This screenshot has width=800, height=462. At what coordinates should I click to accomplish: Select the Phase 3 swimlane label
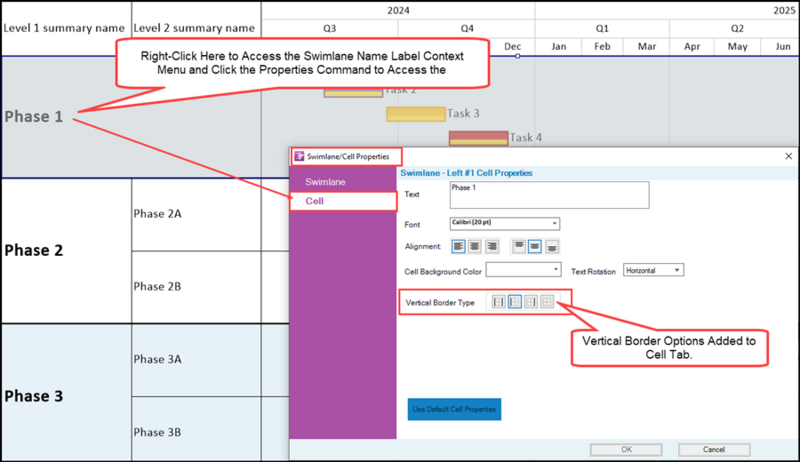(34, 396)
